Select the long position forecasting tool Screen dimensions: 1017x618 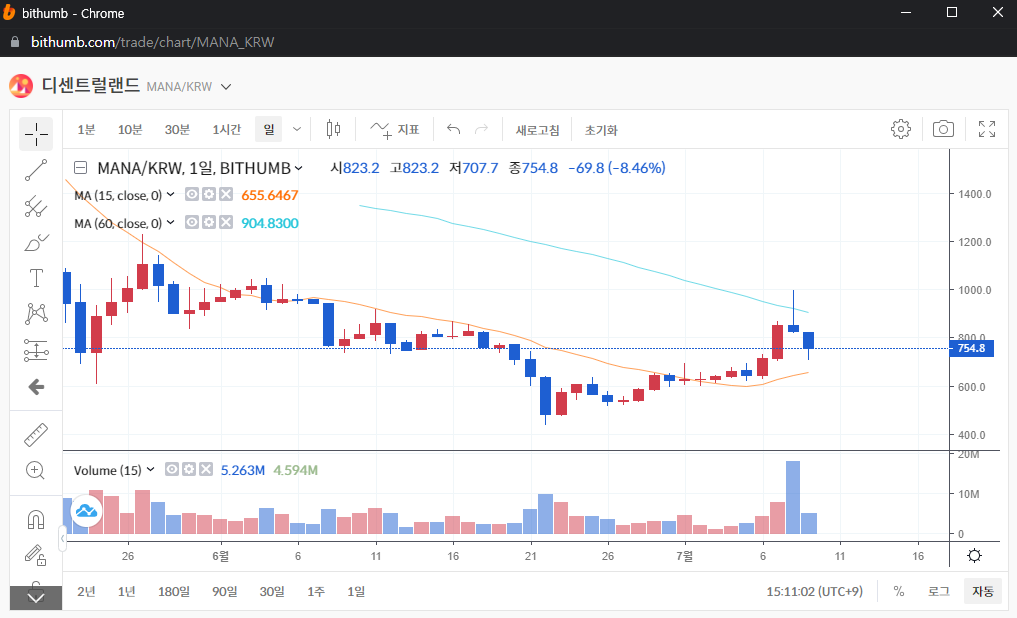(x=36, y=350)
